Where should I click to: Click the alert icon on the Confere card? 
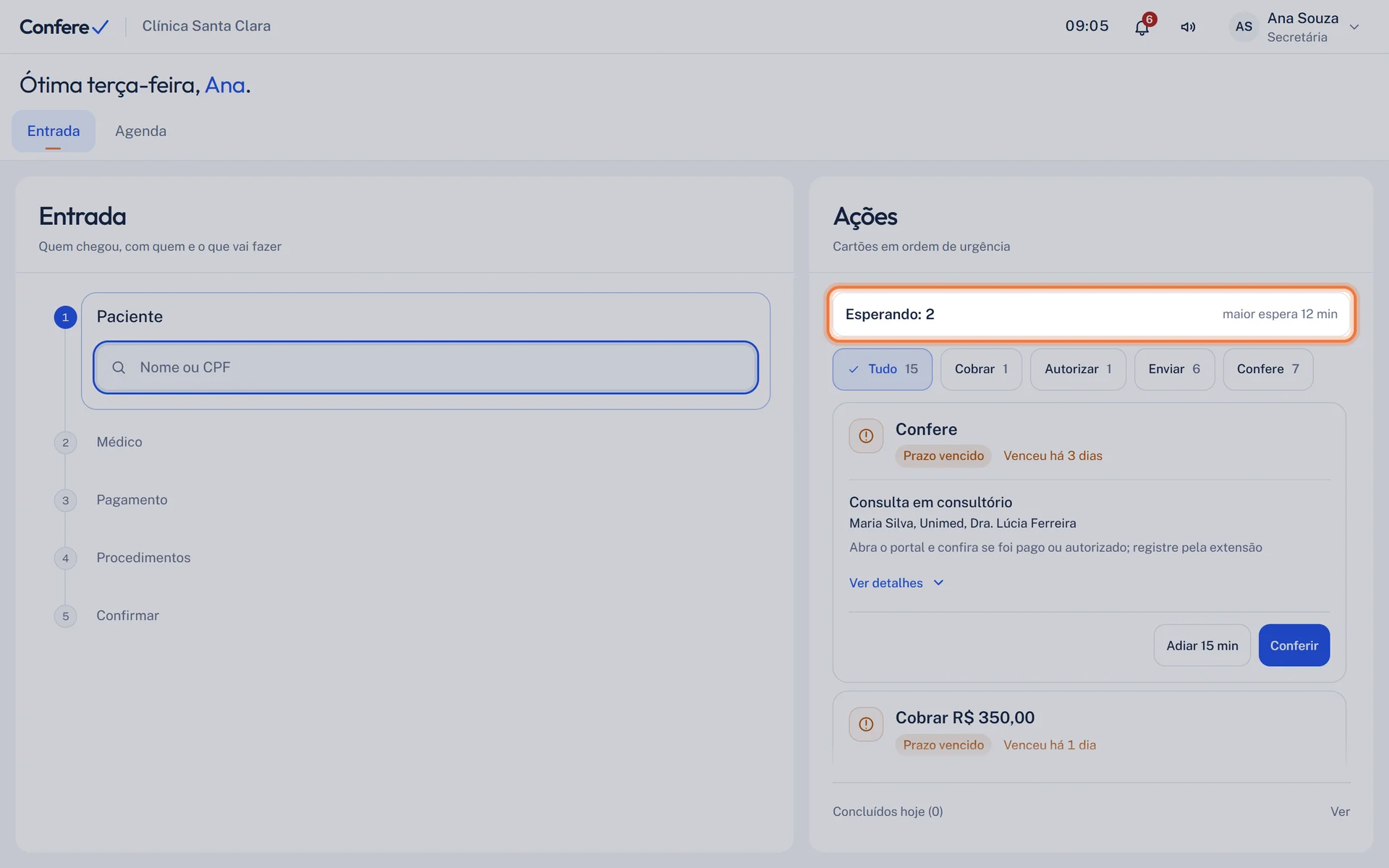(x=866, y=436)
